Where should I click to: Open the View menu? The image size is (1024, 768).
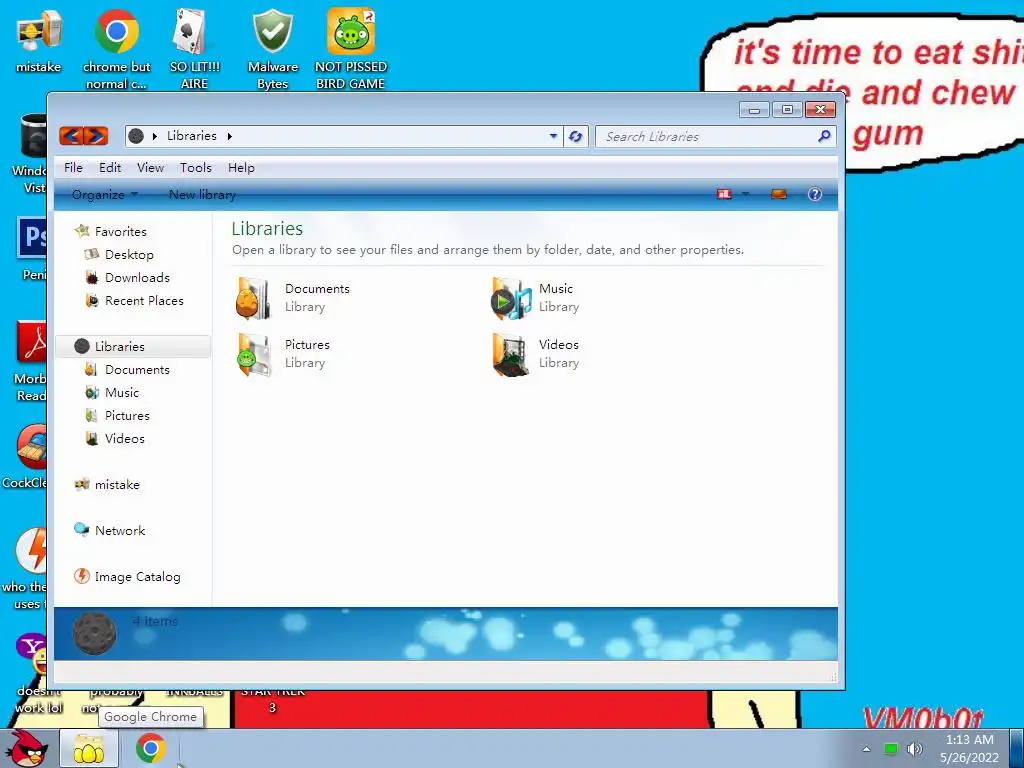click(150, 168)
